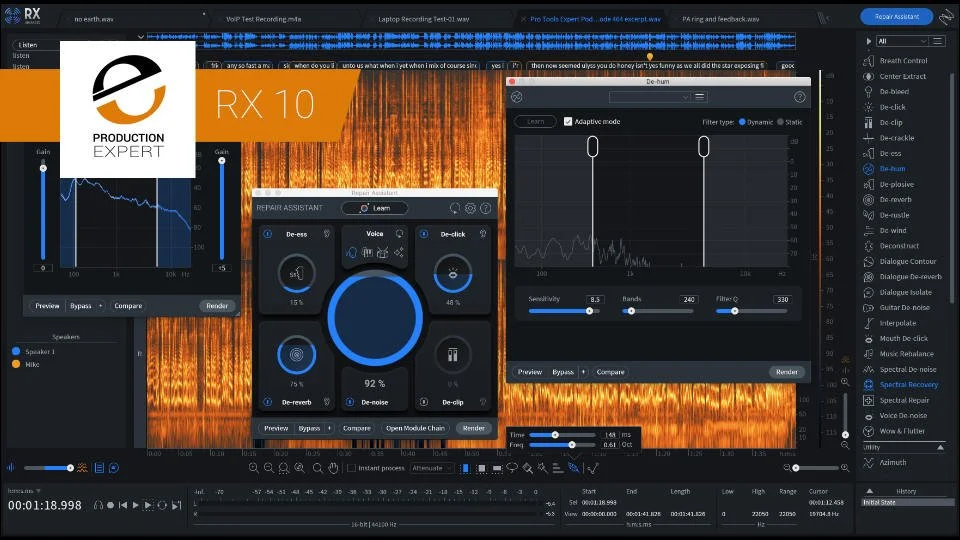Click the zoom in magnifier in toolbar
Image resolution: width=960 pixels, height=540 pixels.
[253, 468]
